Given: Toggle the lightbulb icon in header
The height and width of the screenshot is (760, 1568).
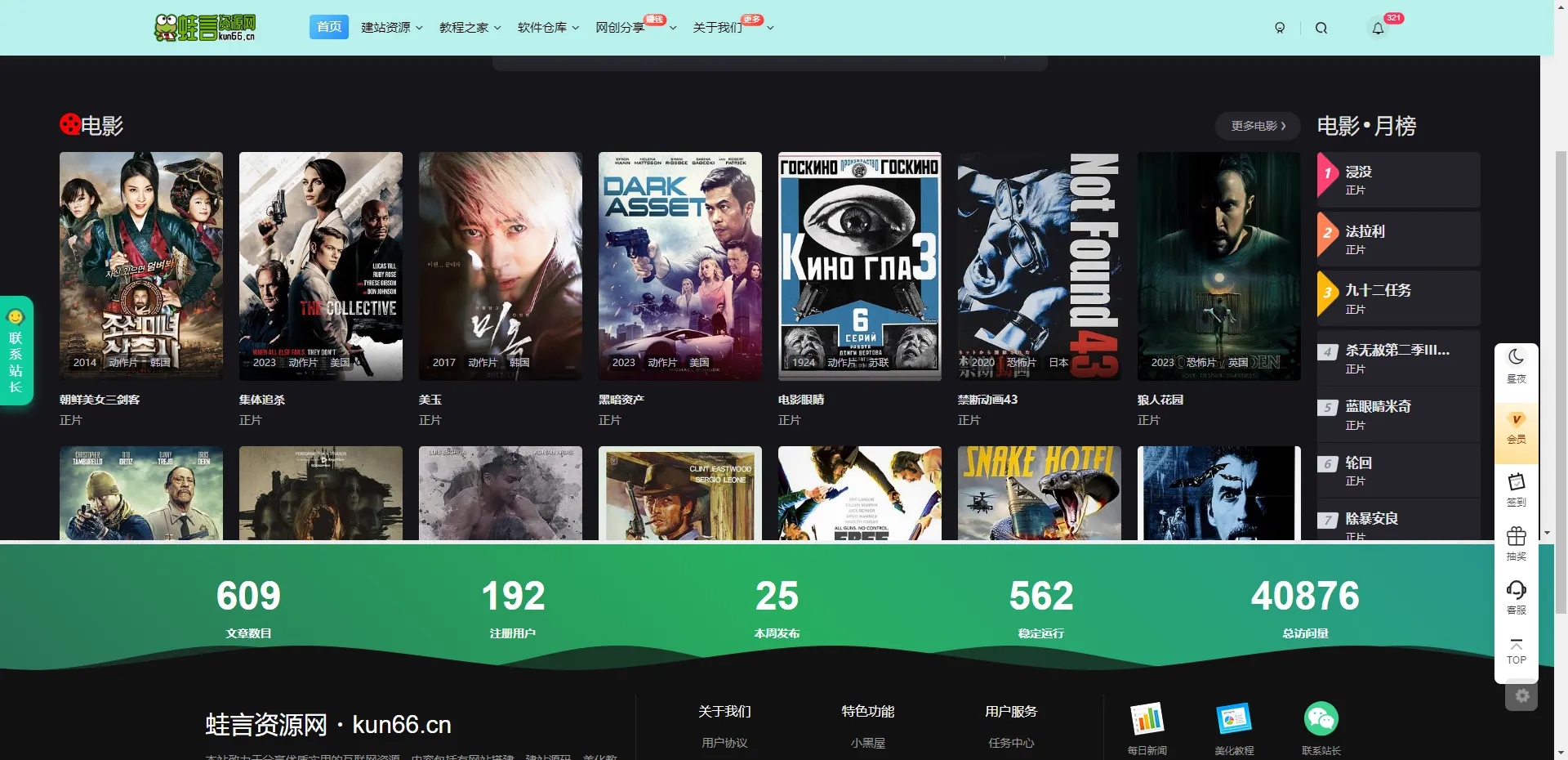Looking at the screenshot, I should click(x=1280, y=28).
